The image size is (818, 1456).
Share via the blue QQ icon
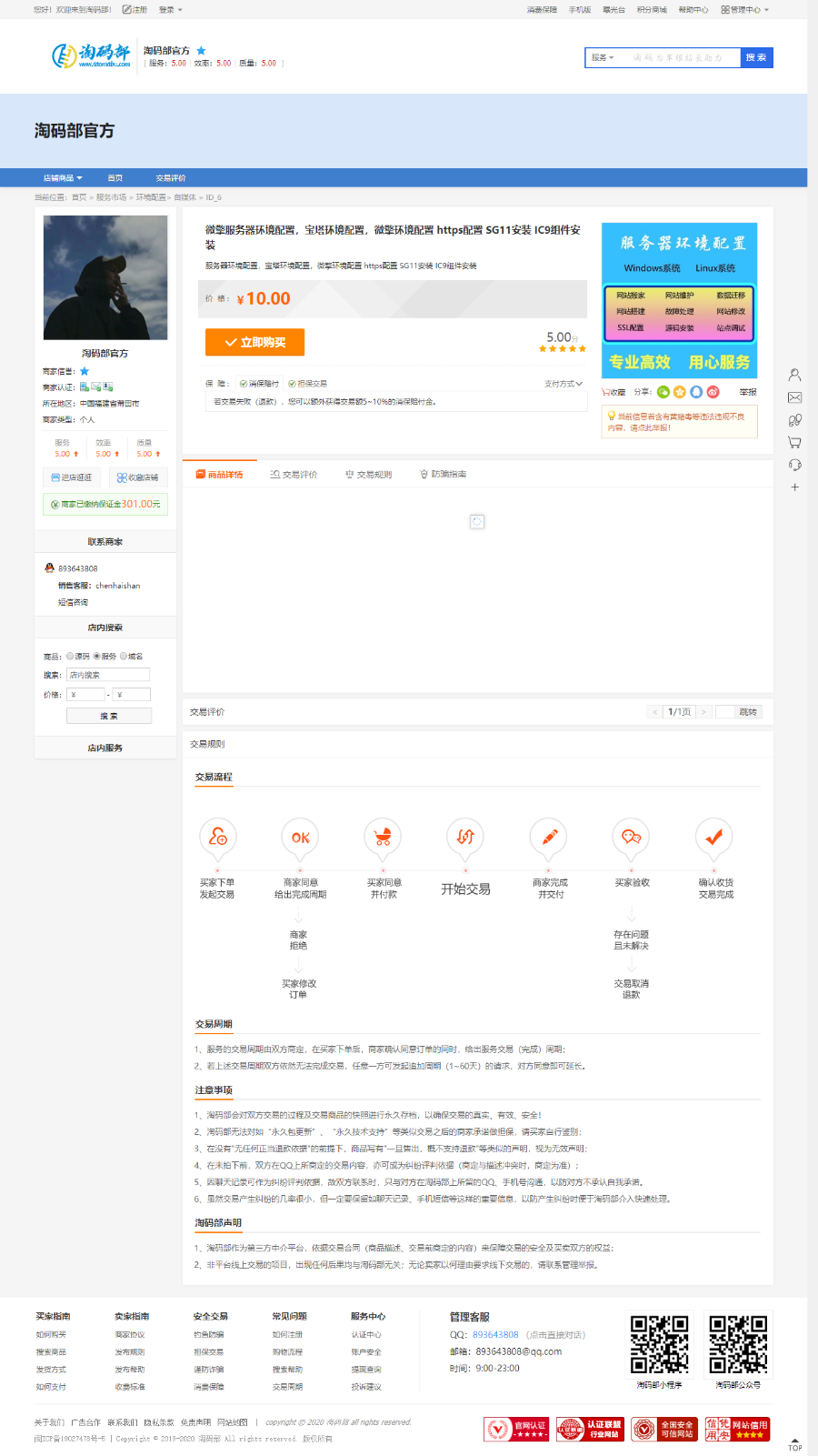click(696, 392)
